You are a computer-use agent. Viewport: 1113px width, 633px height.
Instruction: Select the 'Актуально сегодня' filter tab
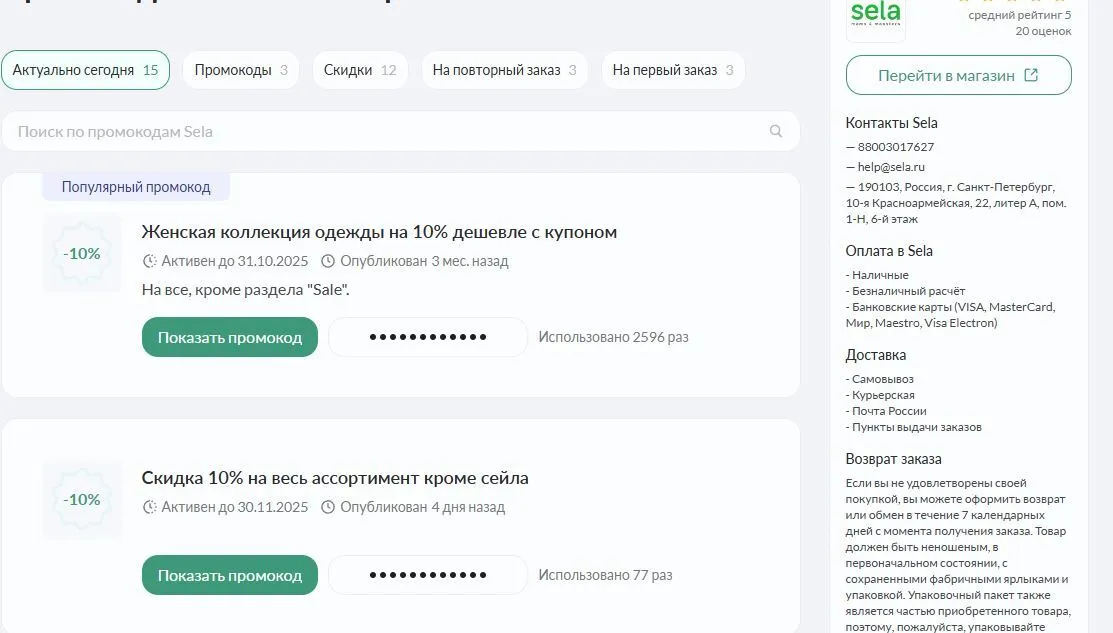(x=85, y=70)
